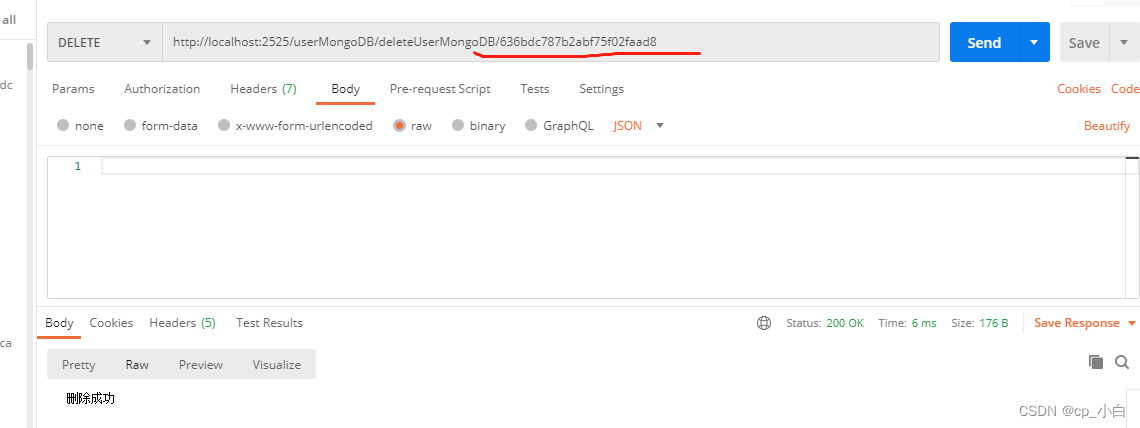The width and height of the screenshot is (1140, 428).
Task: Click the globe network info icon
Action: [763, 323]
